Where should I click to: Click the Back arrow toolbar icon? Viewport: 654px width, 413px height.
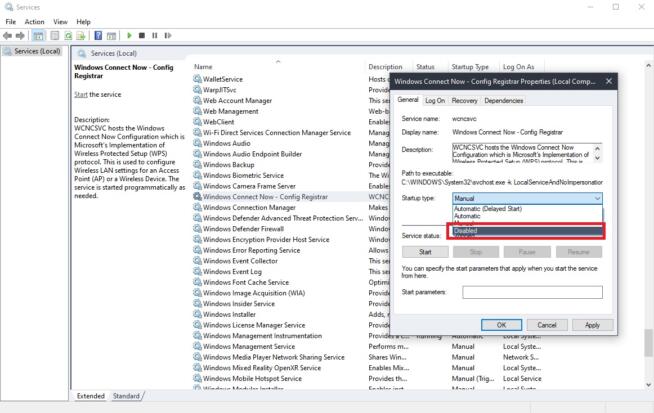pyautogui.click(x=8, y=36)
